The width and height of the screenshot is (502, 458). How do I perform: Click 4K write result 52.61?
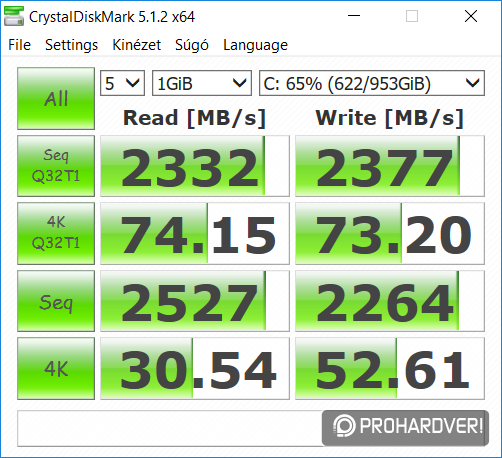tap(390, 368)
